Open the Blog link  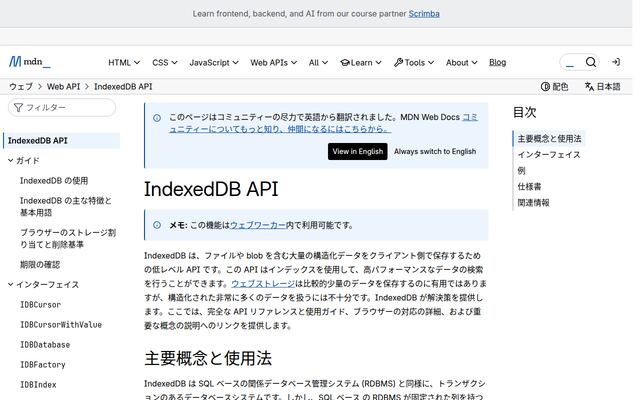pos(497,62)
